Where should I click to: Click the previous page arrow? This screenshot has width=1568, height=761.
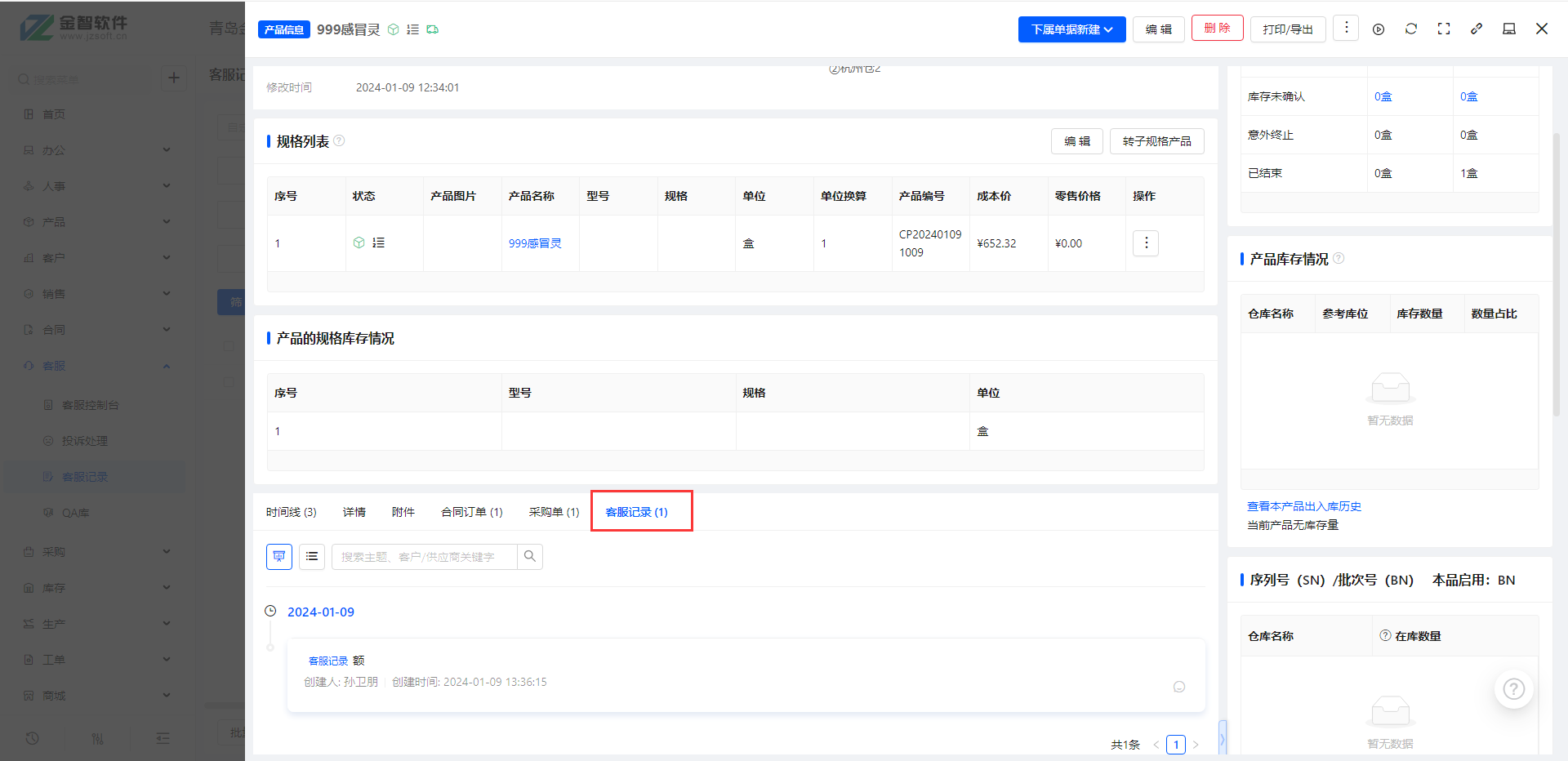1156,745
